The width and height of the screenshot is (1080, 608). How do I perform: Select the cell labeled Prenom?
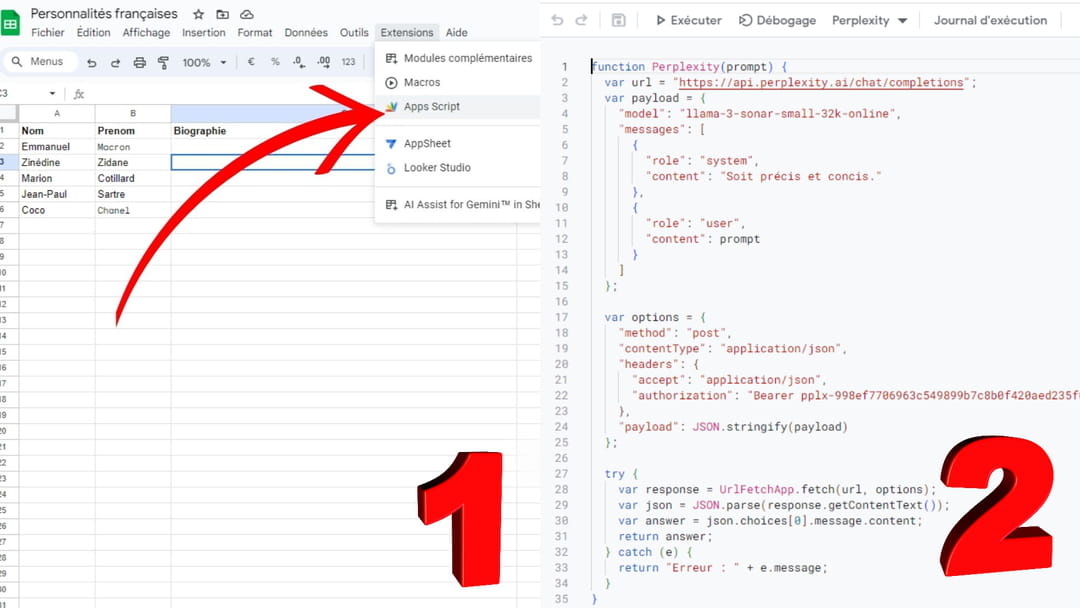point(133,131)
